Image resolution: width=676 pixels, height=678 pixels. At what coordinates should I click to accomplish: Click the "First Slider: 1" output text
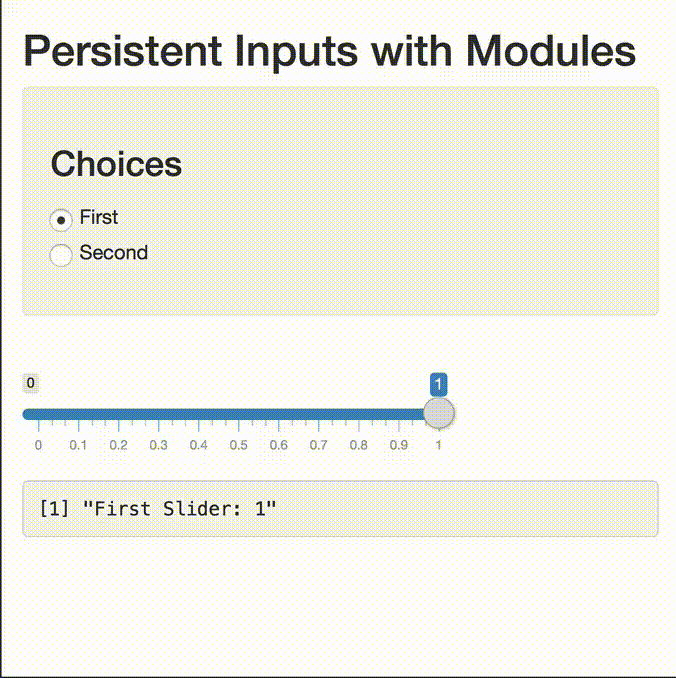[x=158, y=508]
